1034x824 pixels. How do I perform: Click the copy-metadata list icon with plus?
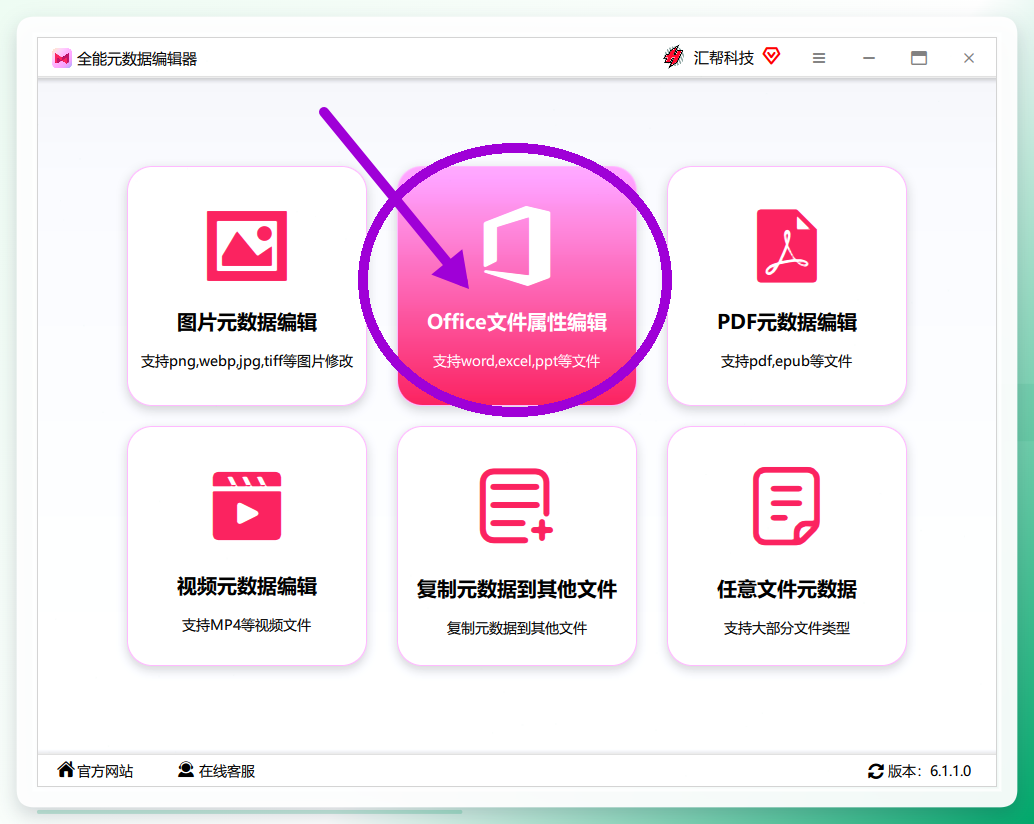(516, 506)
